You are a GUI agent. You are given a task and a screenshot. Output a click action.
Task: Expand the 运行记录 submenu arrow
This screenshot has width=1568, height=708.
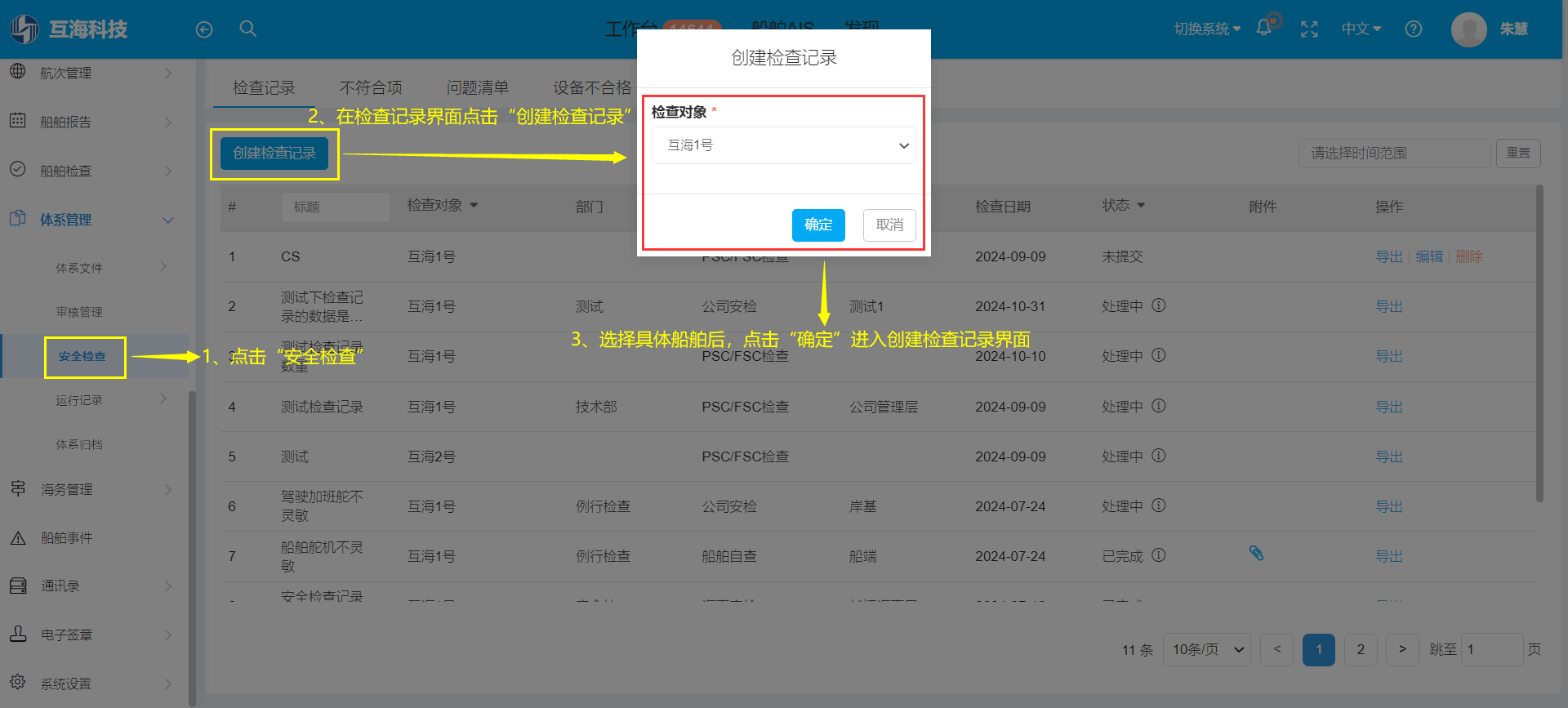point(163,399)
